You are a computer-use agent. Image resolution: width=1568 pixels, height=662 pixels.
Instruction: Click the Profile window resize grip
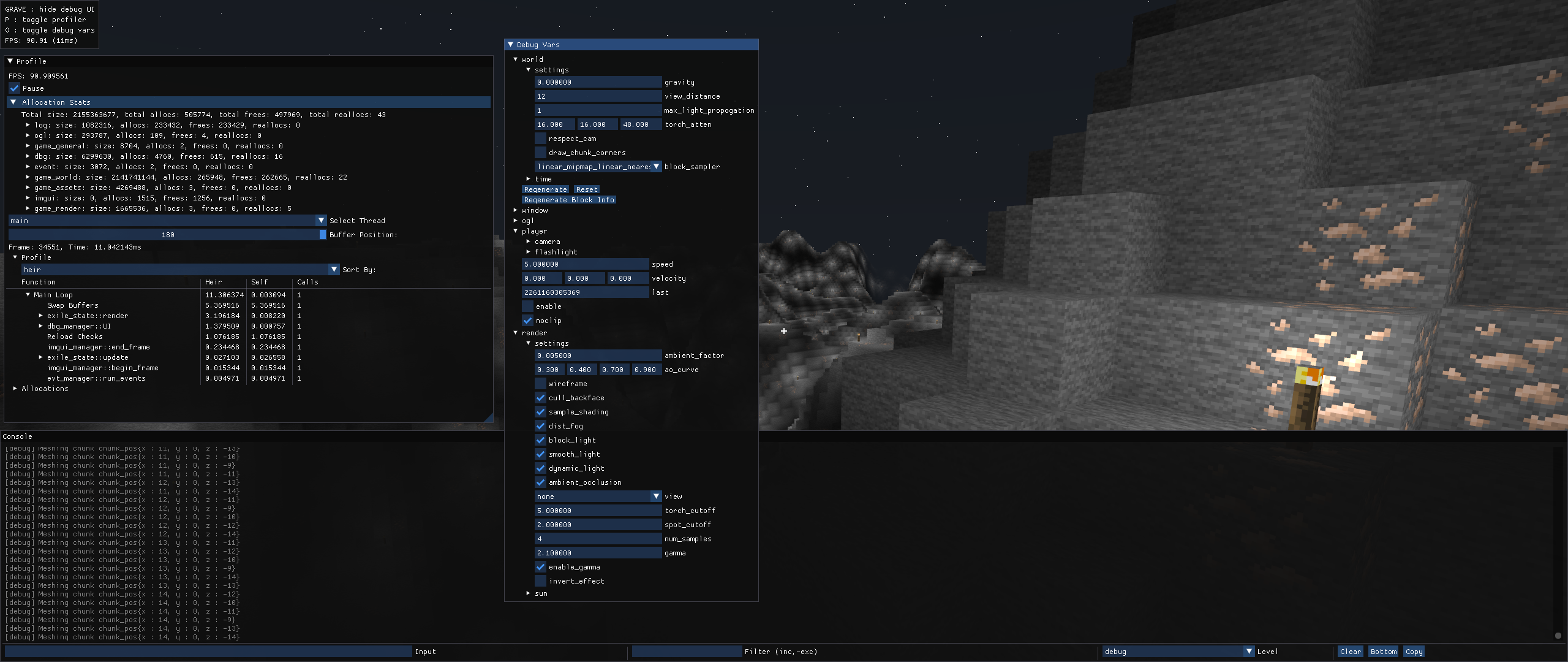(489, 418)
